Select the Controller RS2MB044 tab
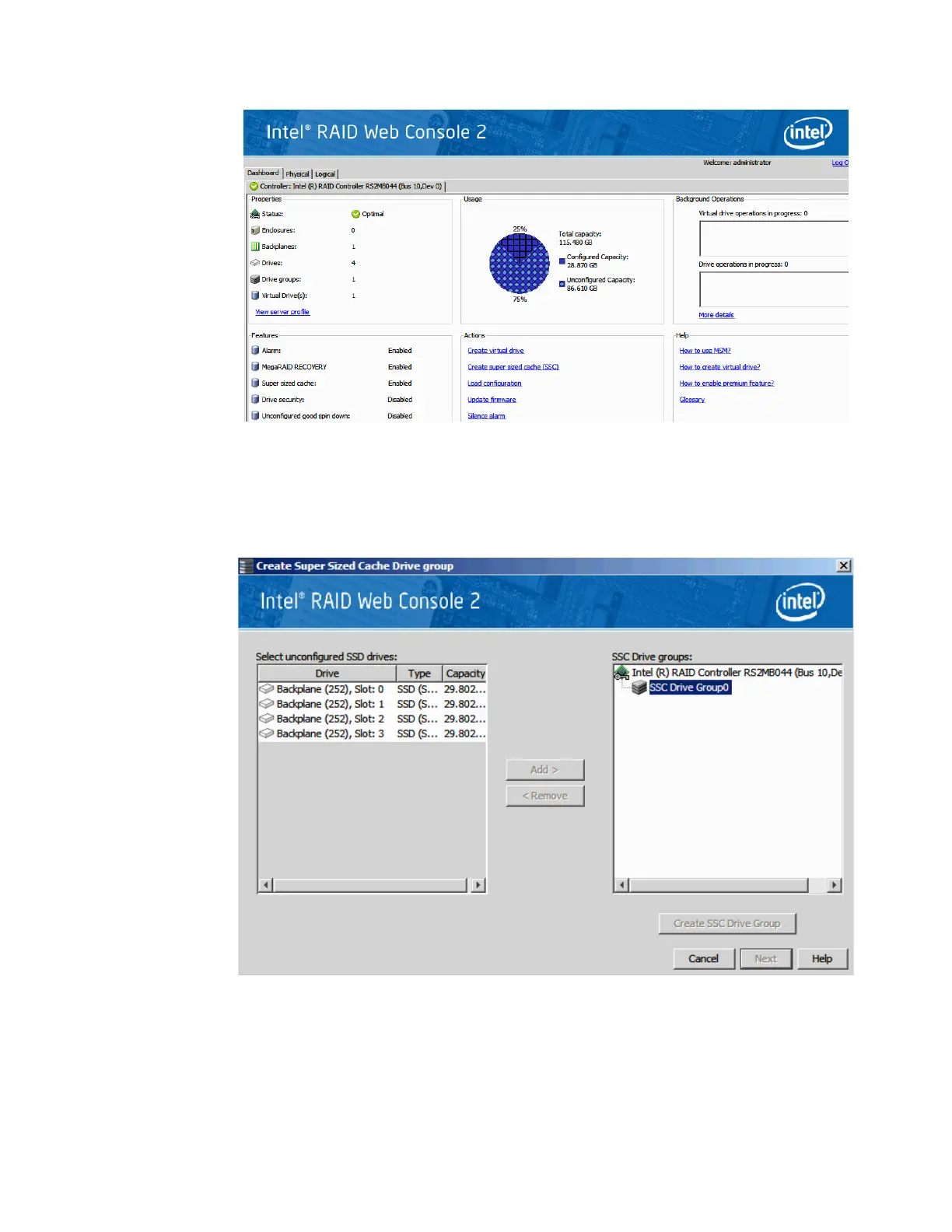The height and width of the screenshot is (1232, 952). [x=346, y=187]
